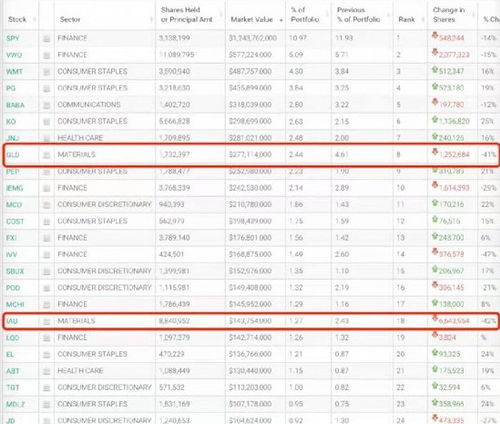Select shares held value 3,768,339
Image resolution: width=500 pixels, height=424 pixels.
pyautogui.click(x=174, y=188)
